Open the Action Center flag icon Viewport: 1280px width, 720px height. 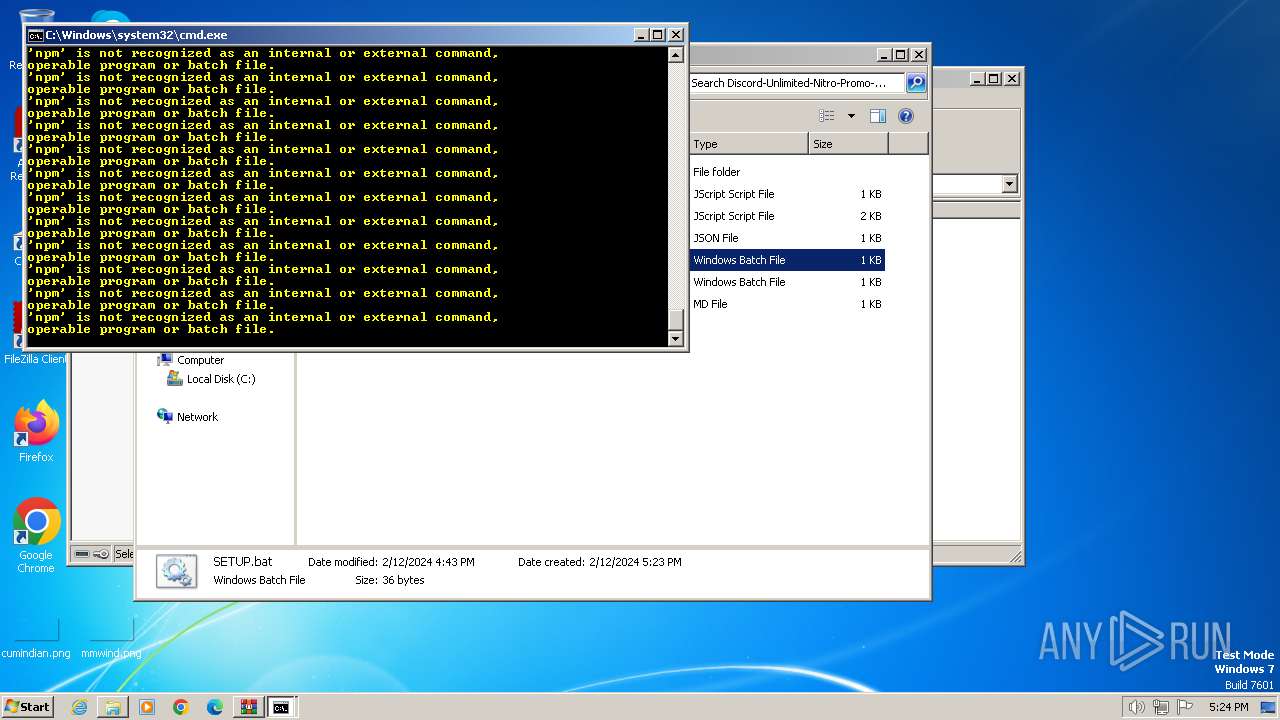coord(1185,707)
